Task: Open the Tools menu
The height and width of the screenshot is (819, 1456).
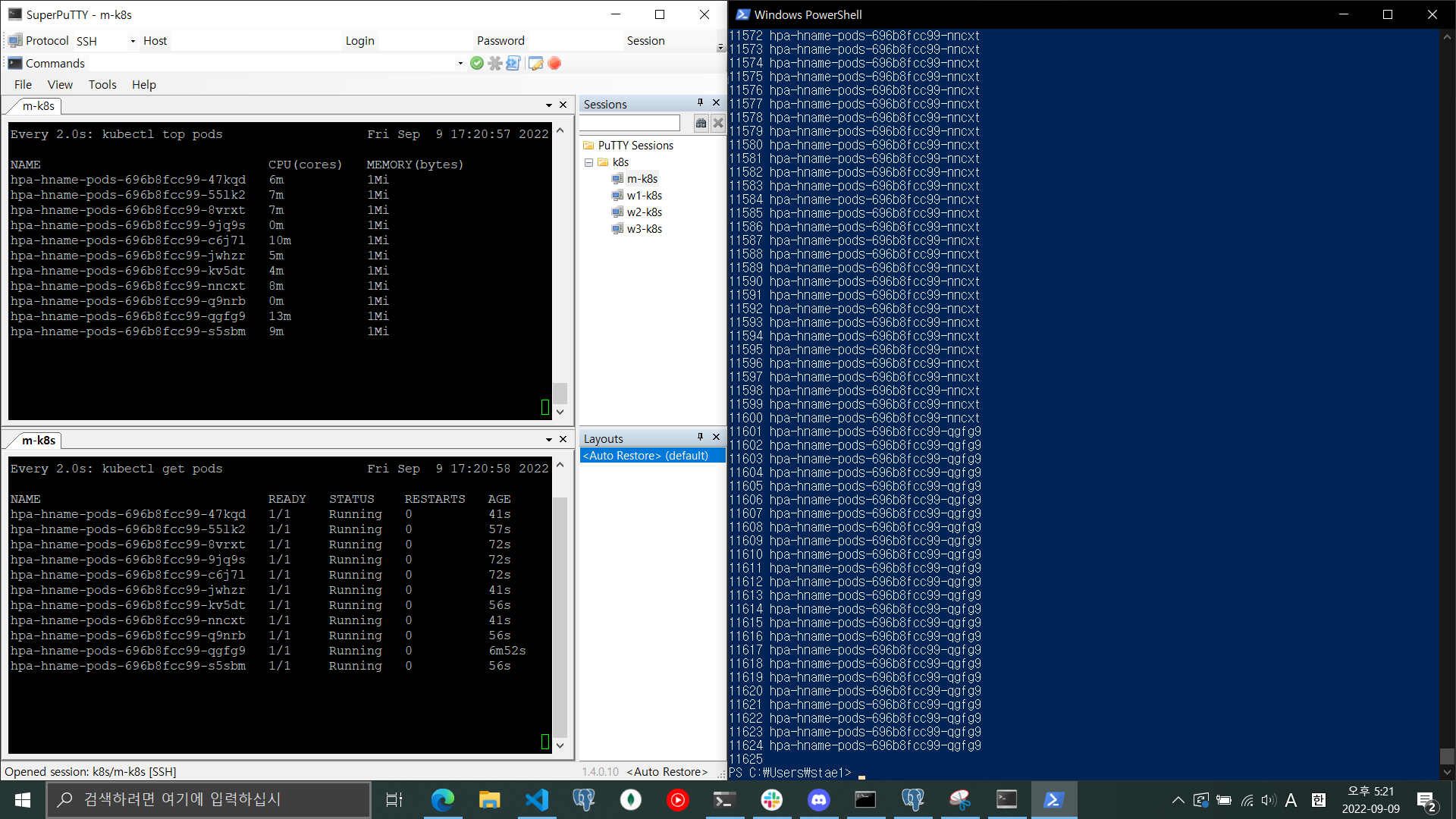Action: pyautogui.click(x=102, y=85)
